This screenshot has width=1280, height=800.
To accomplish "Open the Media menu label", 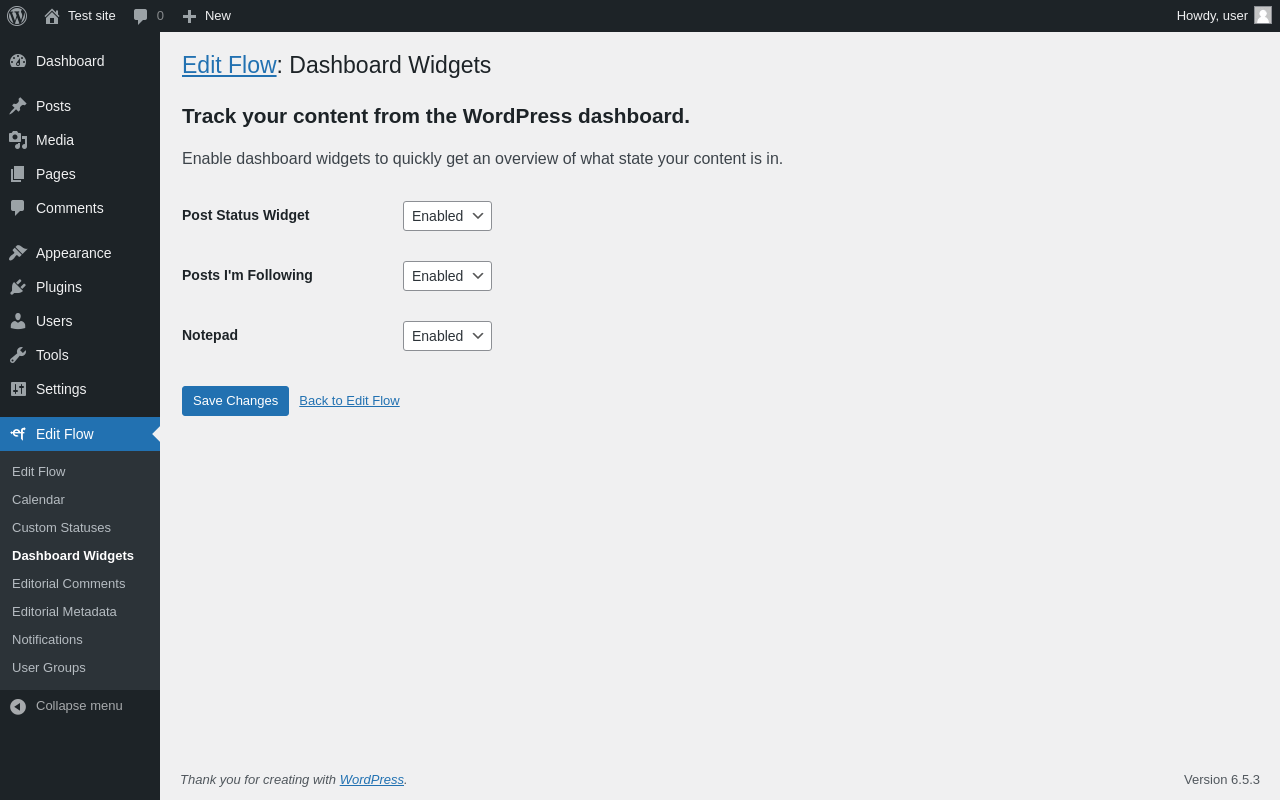I will [55, 140].
